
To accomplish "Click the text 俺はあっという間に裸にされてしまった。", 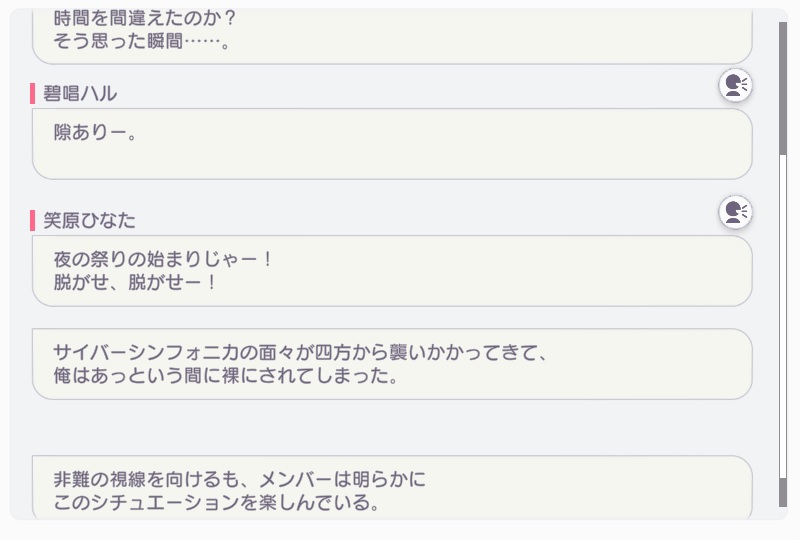I will [x=227, y=376].
